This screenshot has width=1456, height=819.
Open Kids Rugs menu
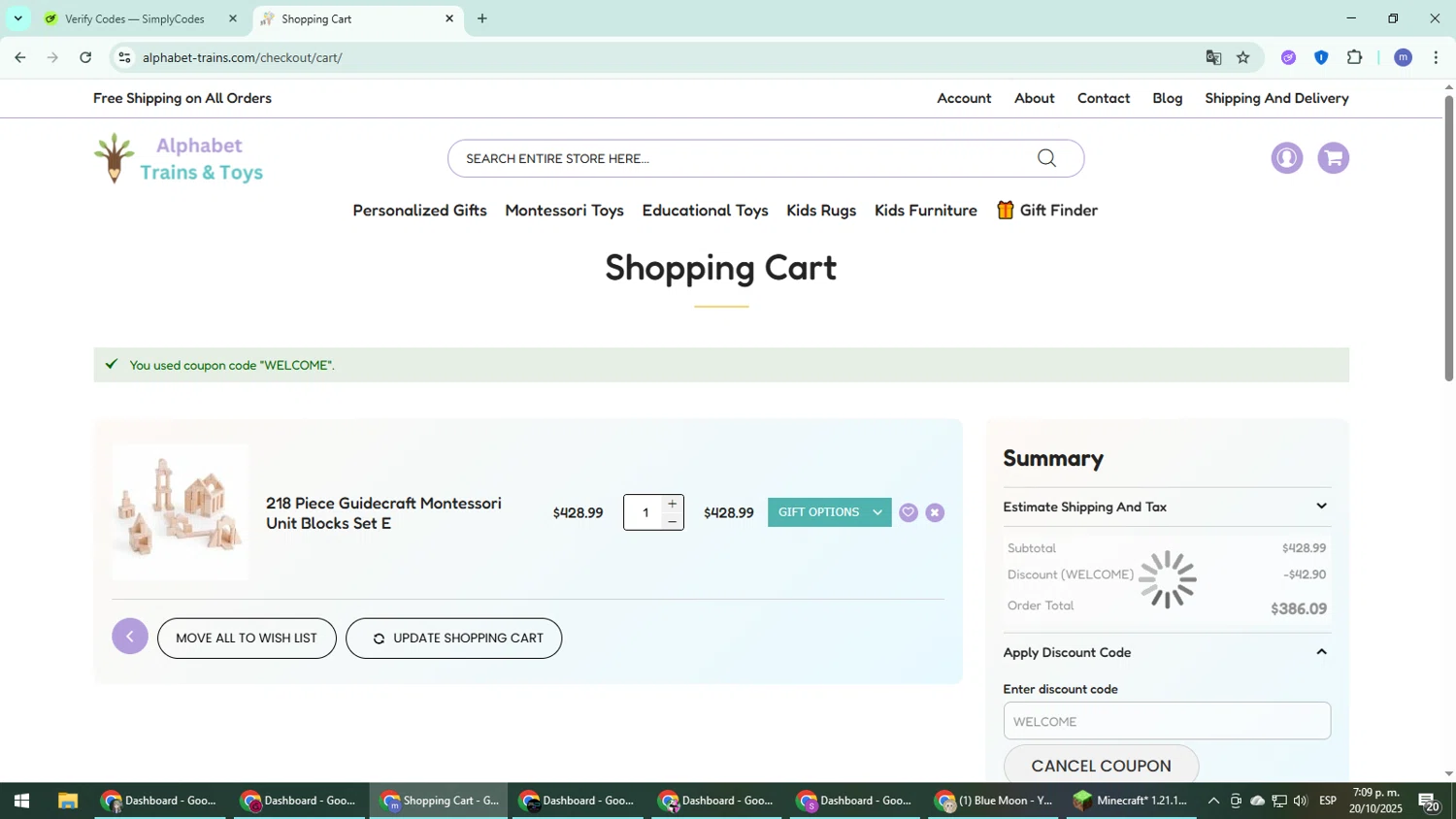(821, 211)
